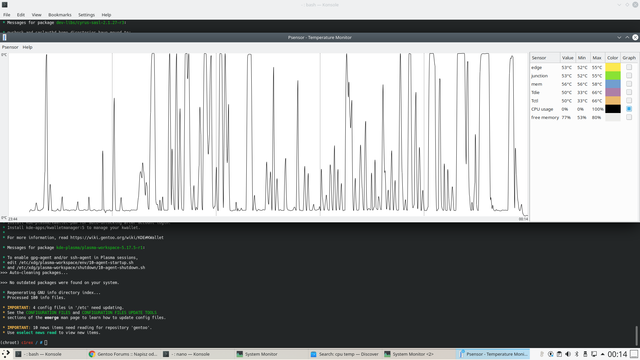Open the Edit menu in Konsole
Viewport: 640px width, 360px height.
tap(21, 15)
